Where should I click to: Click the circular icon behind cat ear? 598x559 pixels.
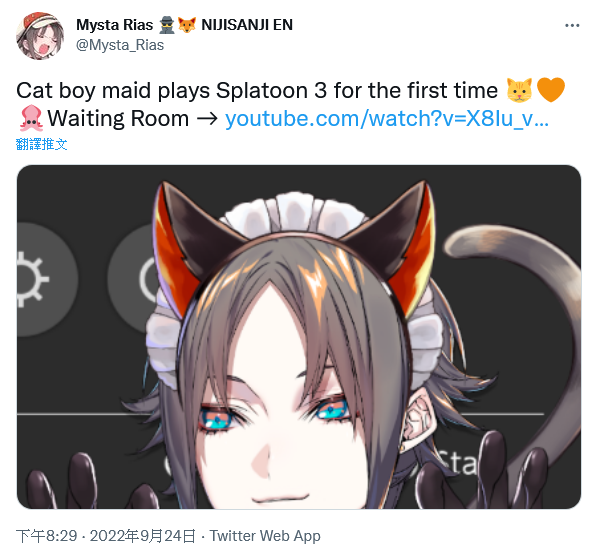(133, 278)
